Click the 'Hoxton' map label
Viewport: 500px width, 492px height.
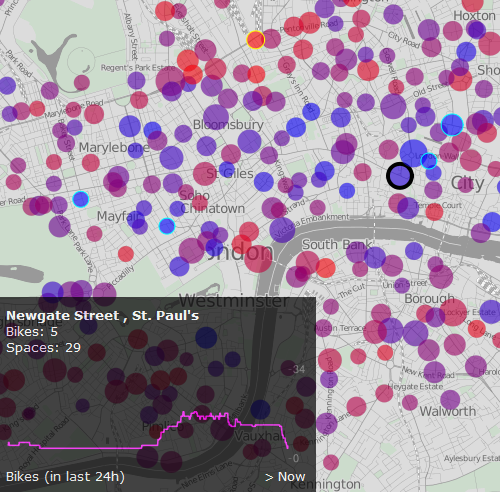(474, 16)
